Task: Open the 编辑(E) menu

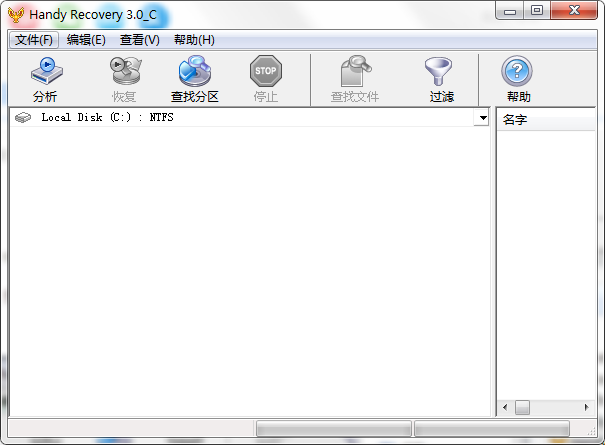Action: pyautogui.click(x=86, y=40)
